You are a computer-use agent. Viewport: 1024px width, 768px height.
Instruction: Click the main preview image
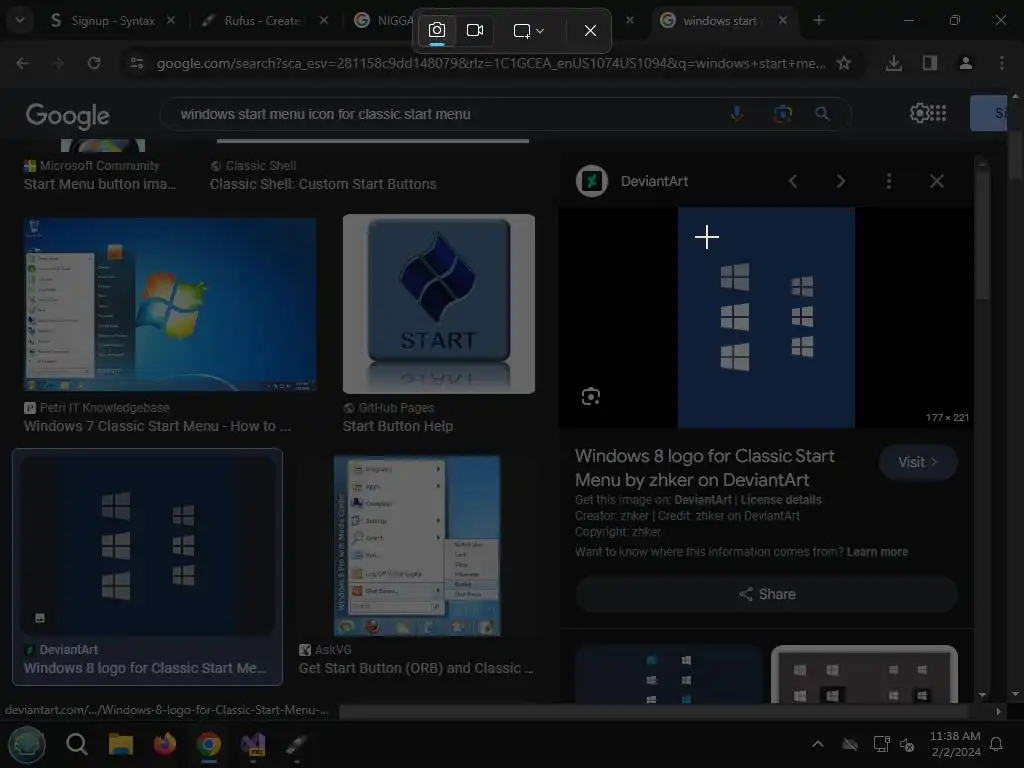[766, 317]
